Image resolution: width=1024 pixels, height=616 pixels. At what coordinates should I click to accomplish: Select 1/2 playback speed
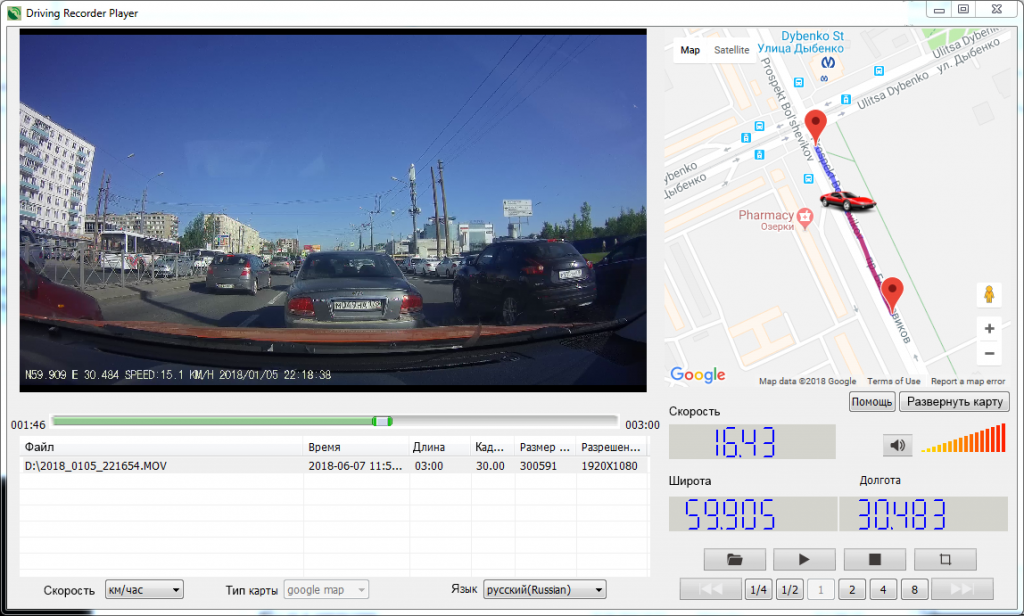click(790, 589)
